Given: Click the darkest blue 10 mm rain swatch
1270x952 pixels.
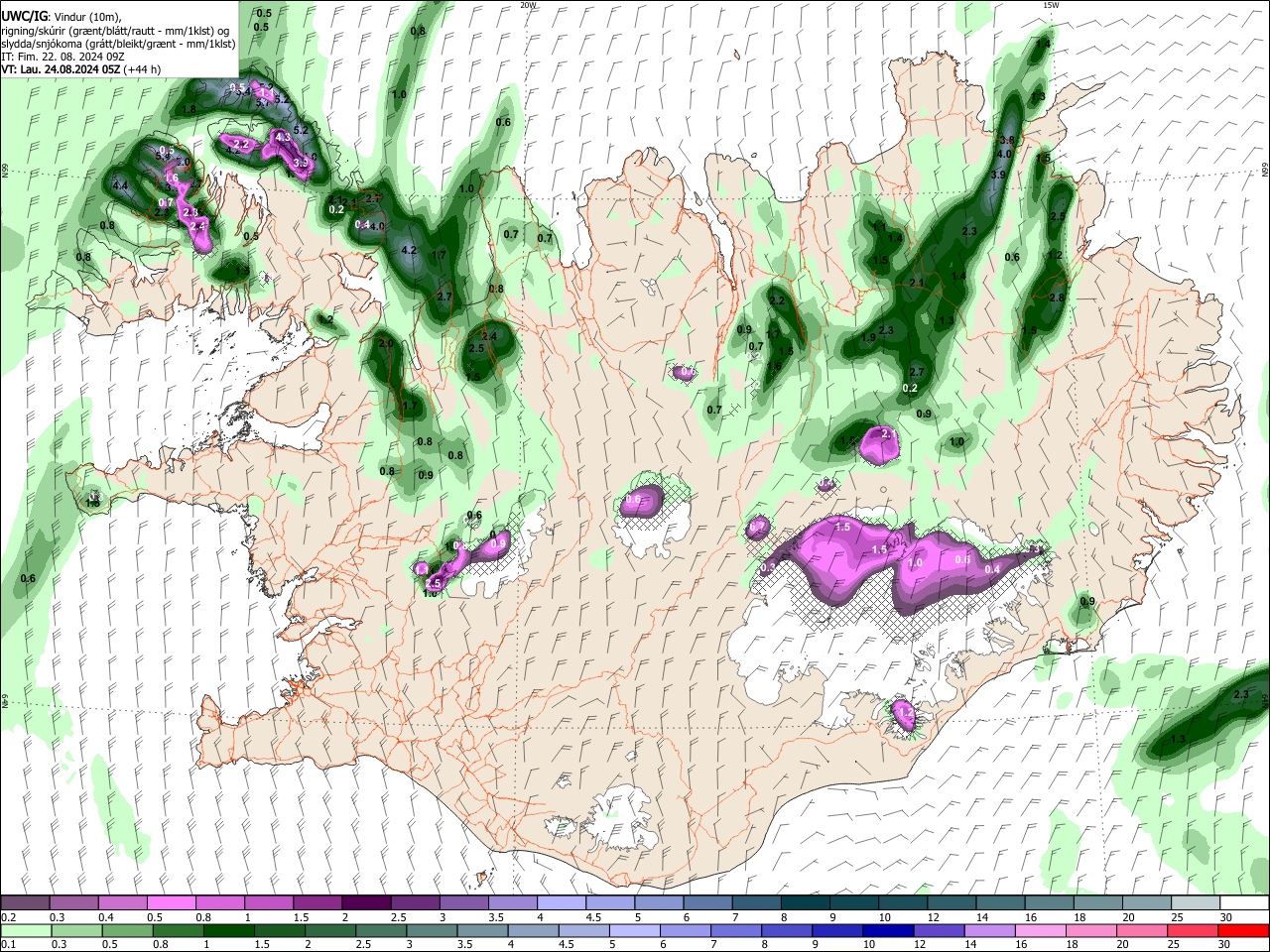Looking at the screenshot, I should (886, 930).
